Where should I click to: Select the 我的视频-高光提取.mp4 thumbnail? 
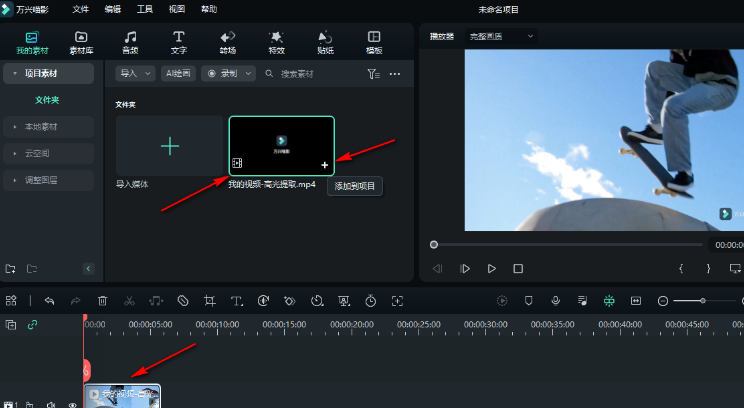[281, 146]
